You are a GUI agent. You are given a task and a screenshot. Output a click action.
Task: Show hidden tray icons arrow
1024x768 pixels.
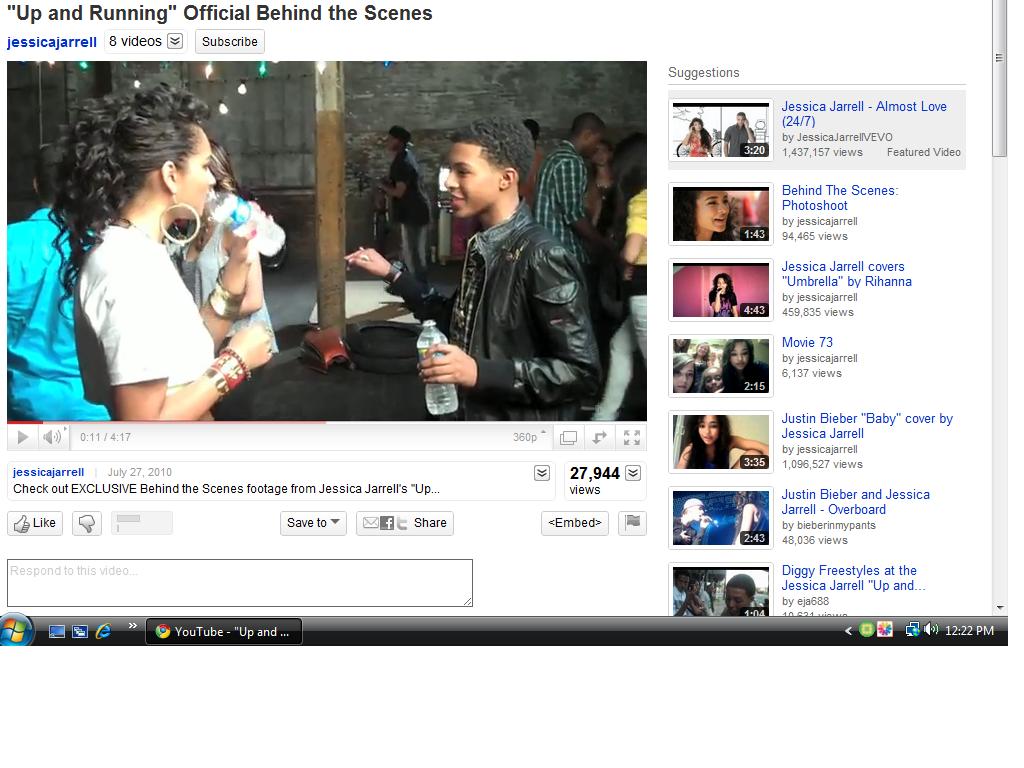pos(848,631)
